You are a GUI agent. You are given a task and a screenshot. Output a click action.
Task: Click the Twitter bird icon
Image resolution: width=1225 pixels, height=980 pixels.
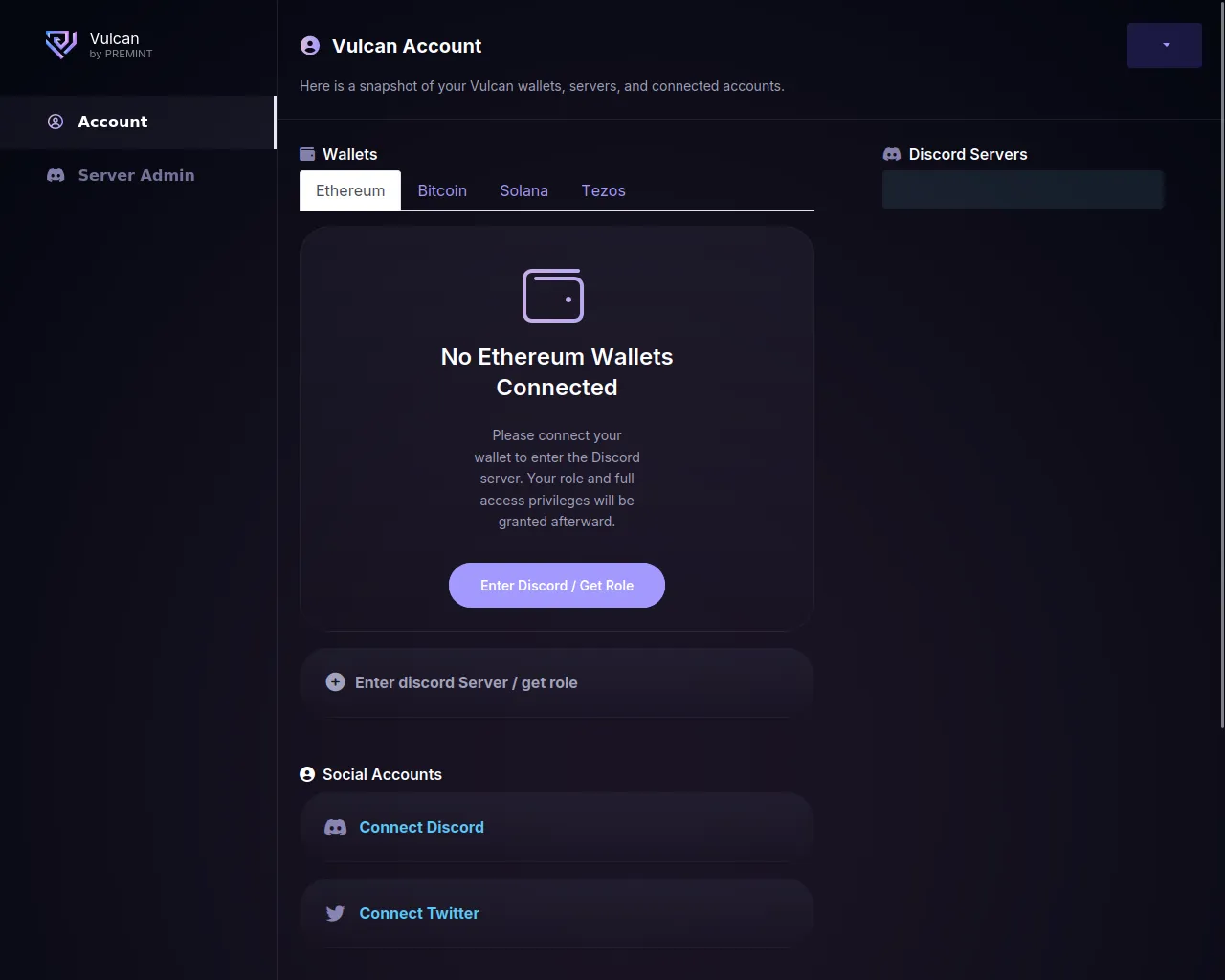pyautogui.click(x=335, y=913)
